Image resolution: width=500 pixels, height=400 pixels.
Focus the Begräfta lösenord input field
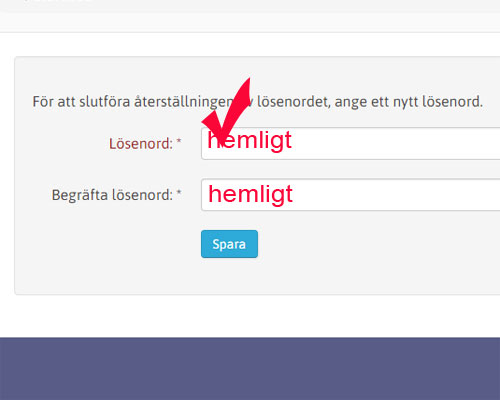351,195
